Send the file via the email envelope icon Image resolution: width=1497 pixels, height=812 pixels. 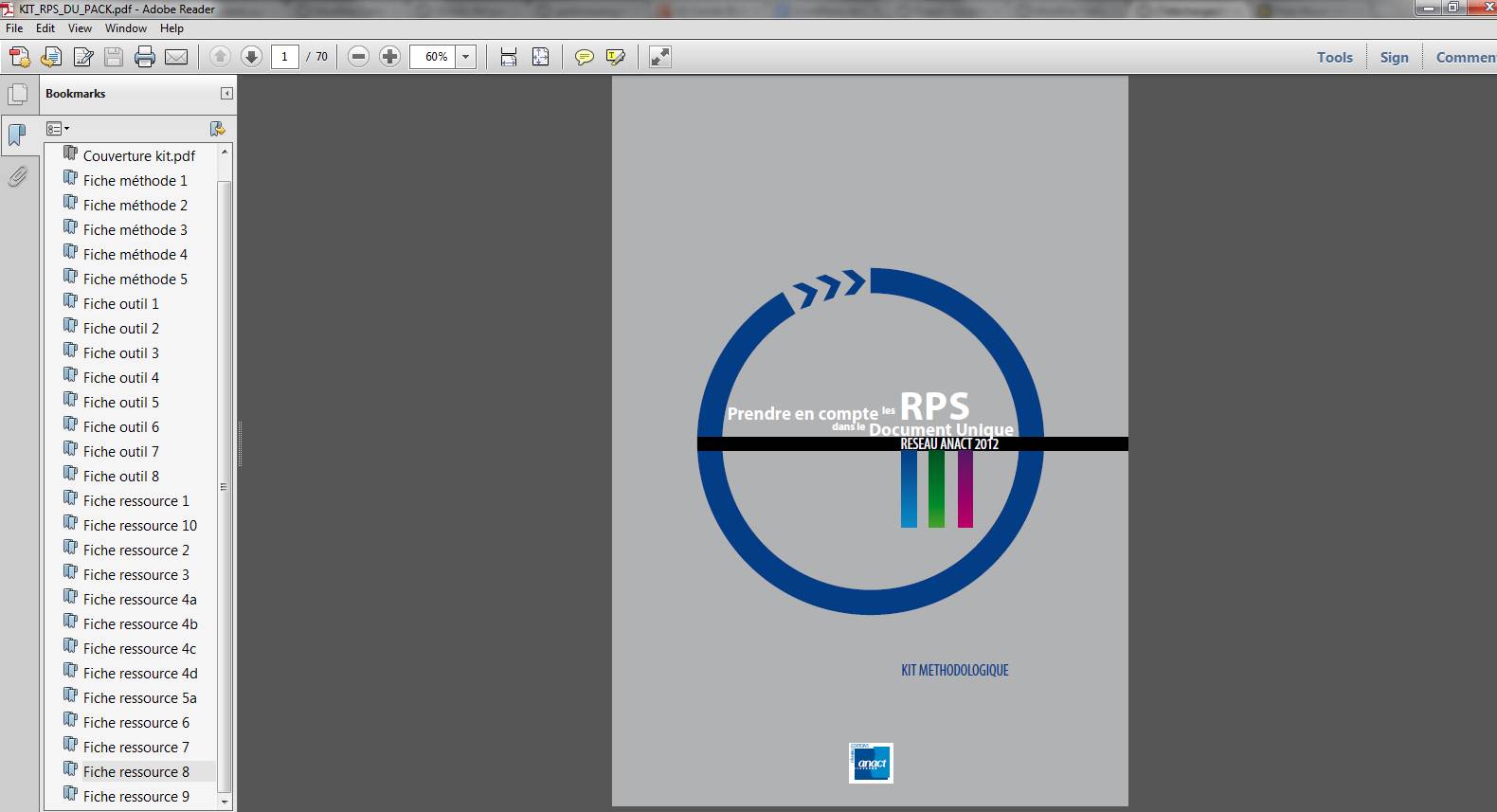click(x=176, y=57)
